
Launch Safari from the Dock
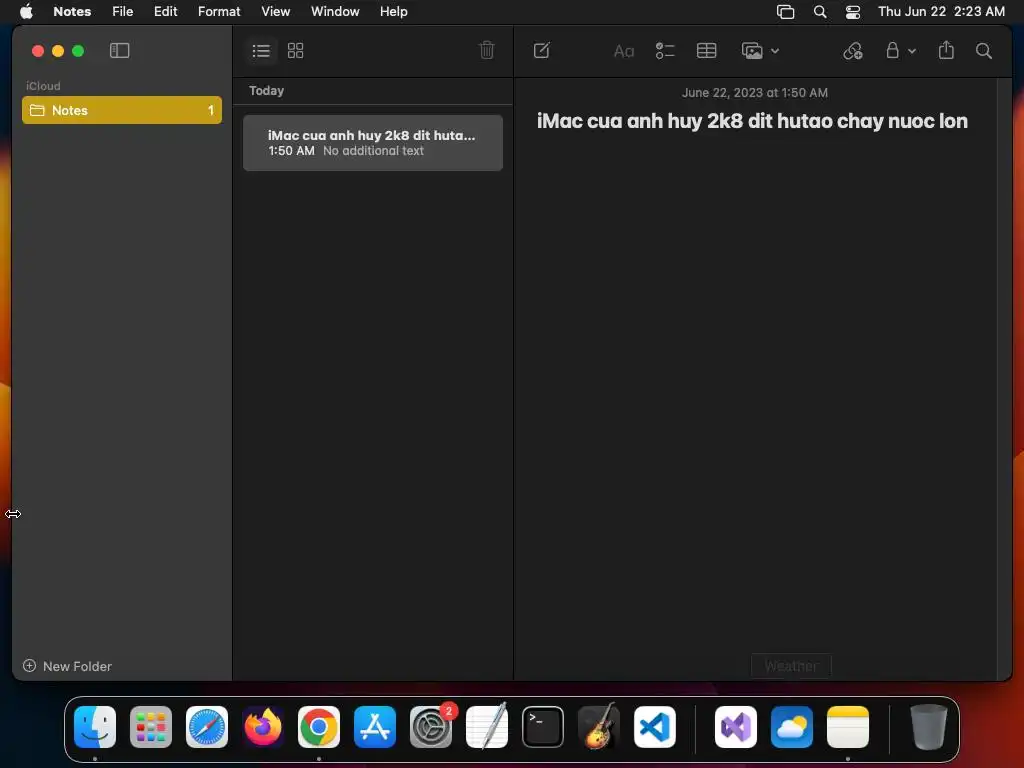(x=207, y=727)
